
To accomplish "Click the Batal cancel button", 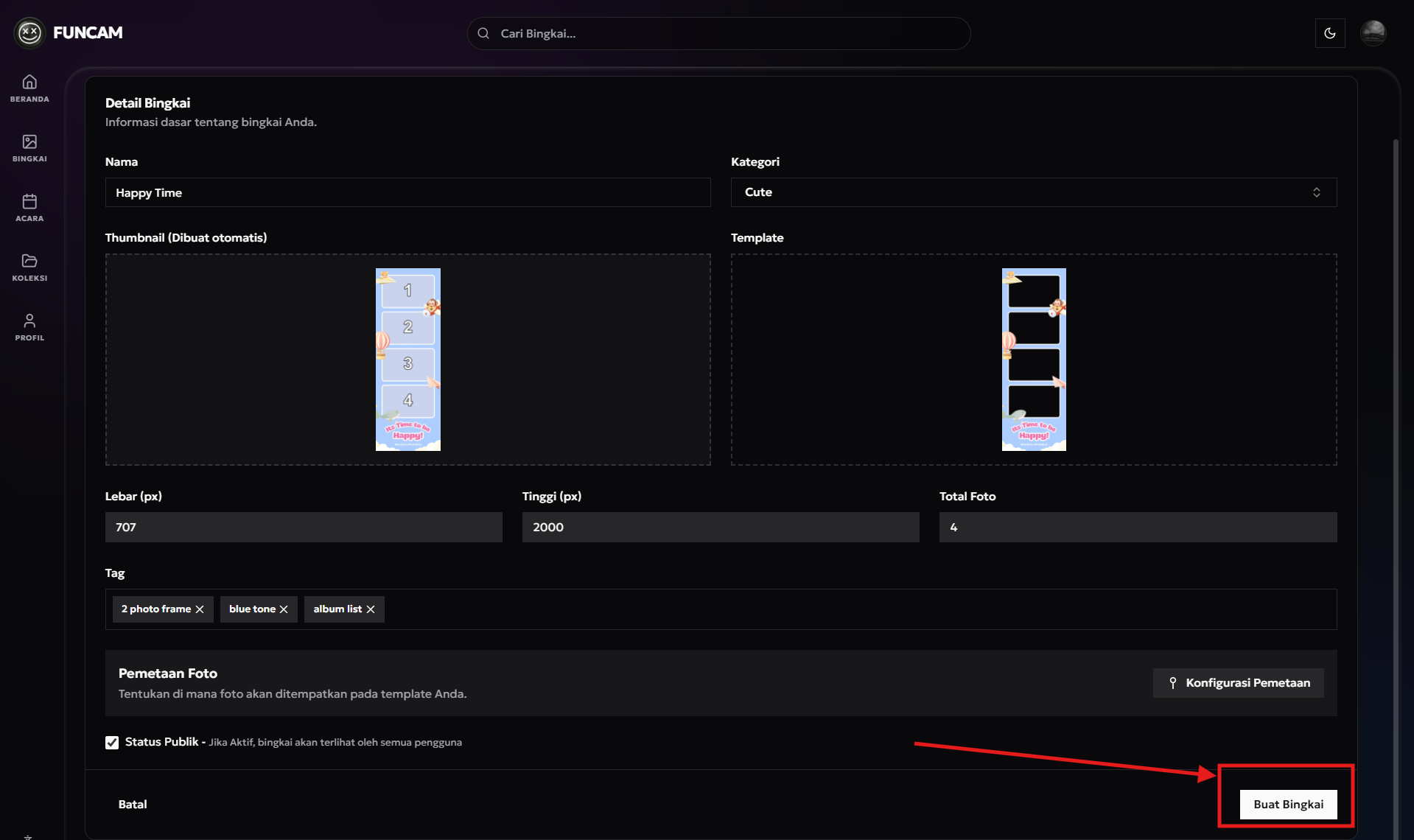I will [x=133, y=804].
